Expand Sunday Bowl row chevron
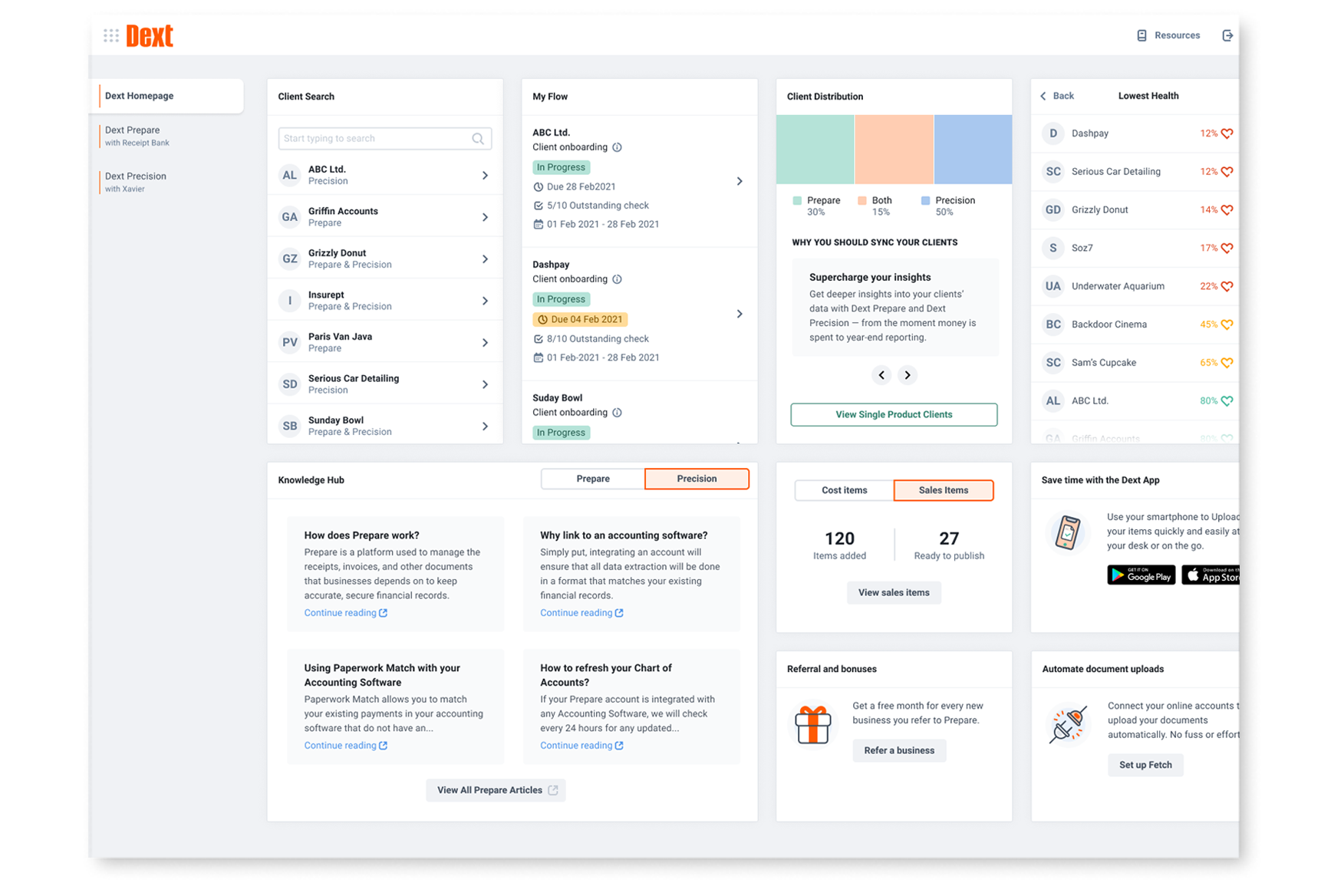Image resolution: width=1344 pixels, height=896 pixels. tap(485, 427)
